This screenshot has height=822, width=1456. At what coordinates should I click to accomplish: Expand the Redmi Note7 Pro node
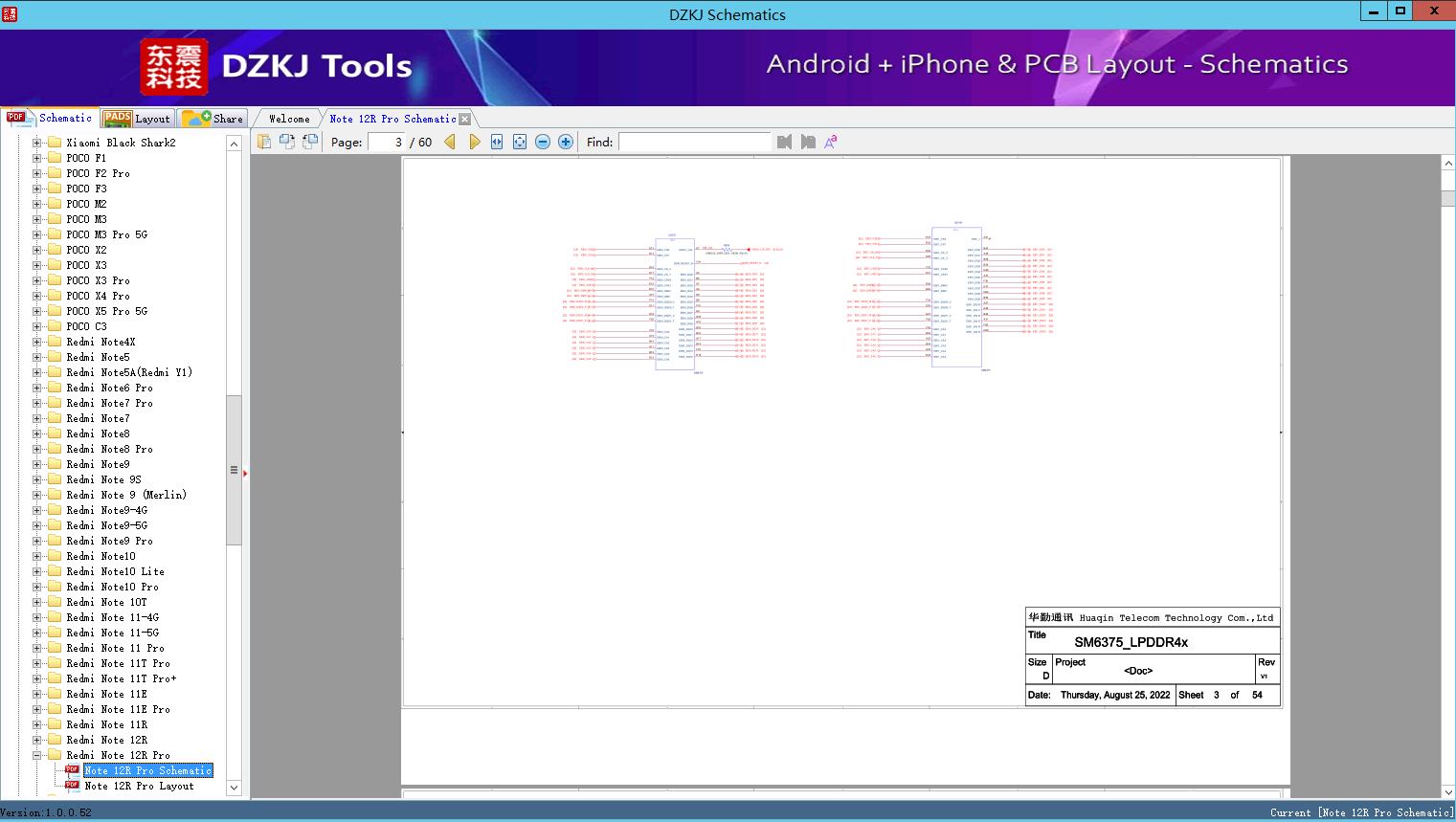pyautogui.click(x=36, y=403)
